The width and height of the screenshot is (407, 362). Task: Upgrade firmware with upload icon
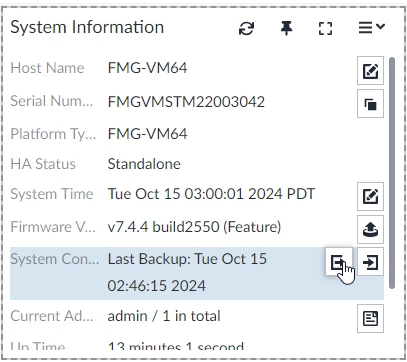click(x=370, y=229)
